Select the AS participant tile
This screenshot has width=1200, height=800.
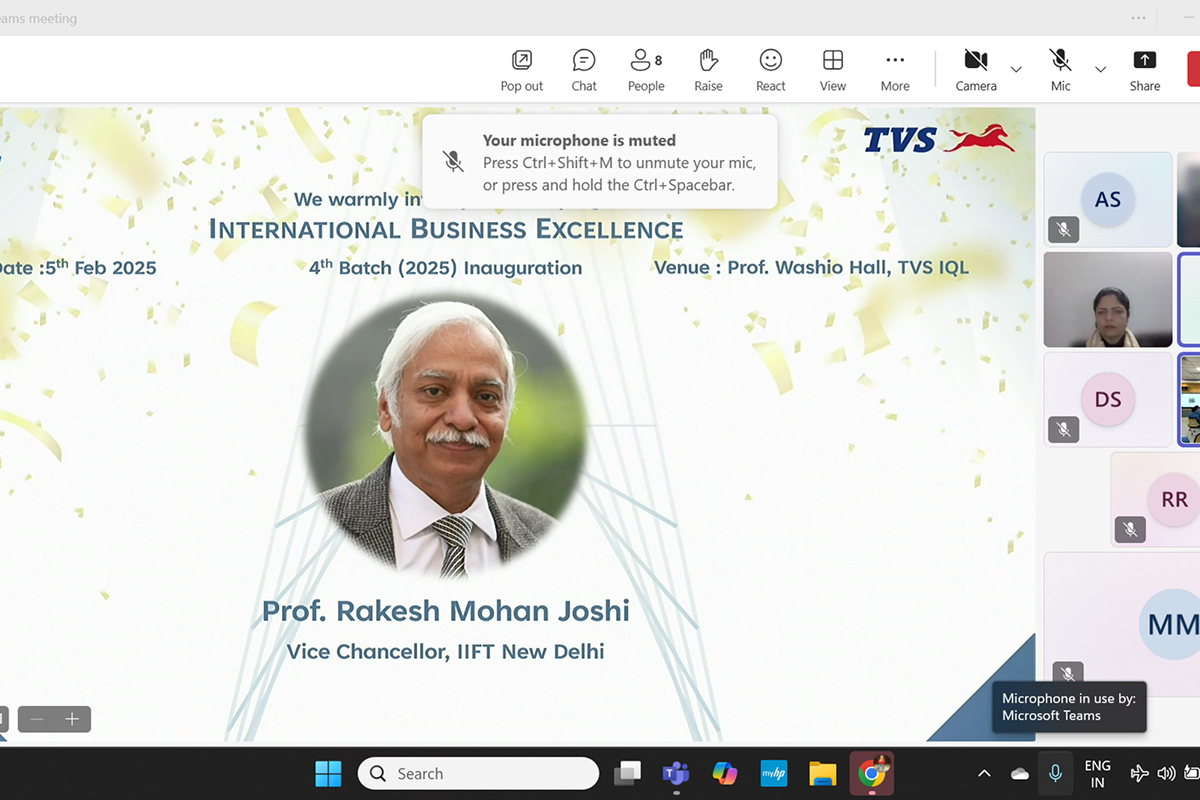(1107, 199)
